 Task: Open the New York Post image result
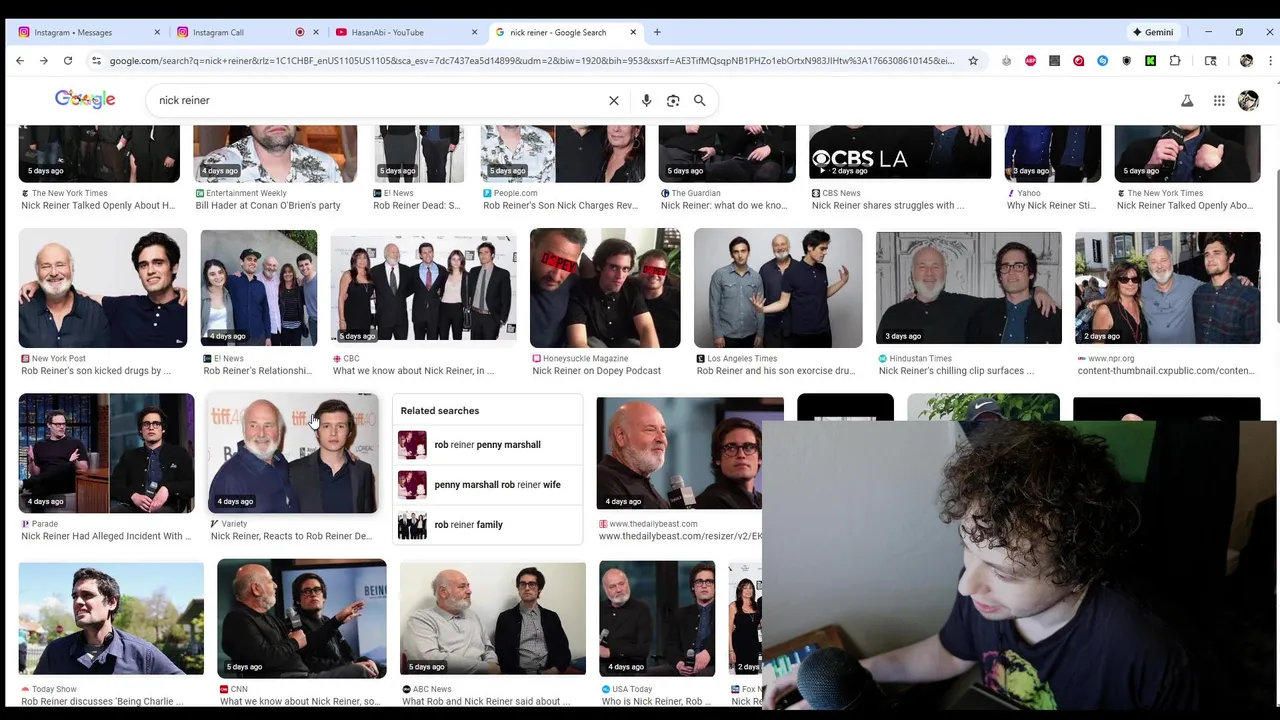(x=103, y=288)
